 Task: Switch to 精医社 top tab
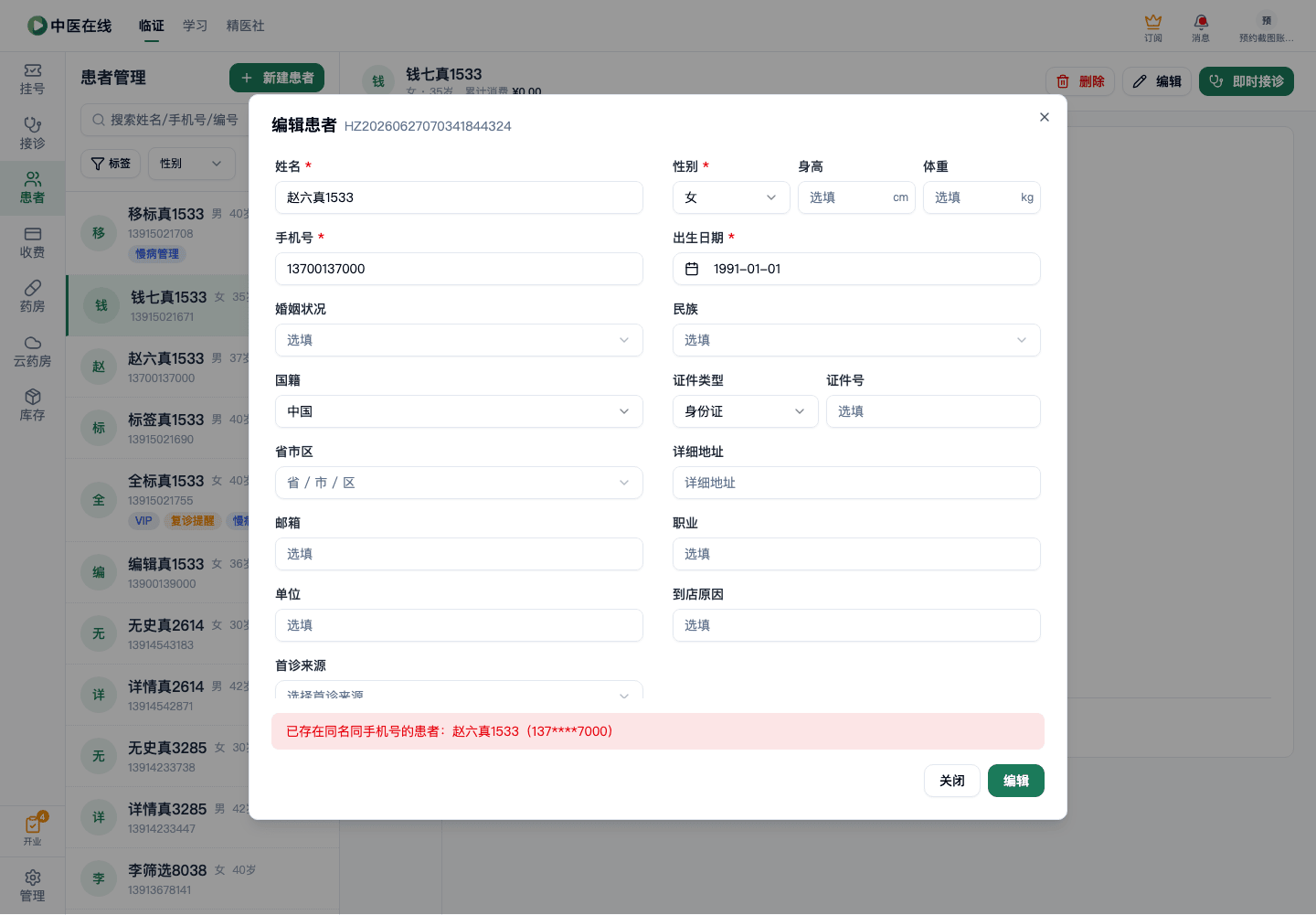pos(246,26)
